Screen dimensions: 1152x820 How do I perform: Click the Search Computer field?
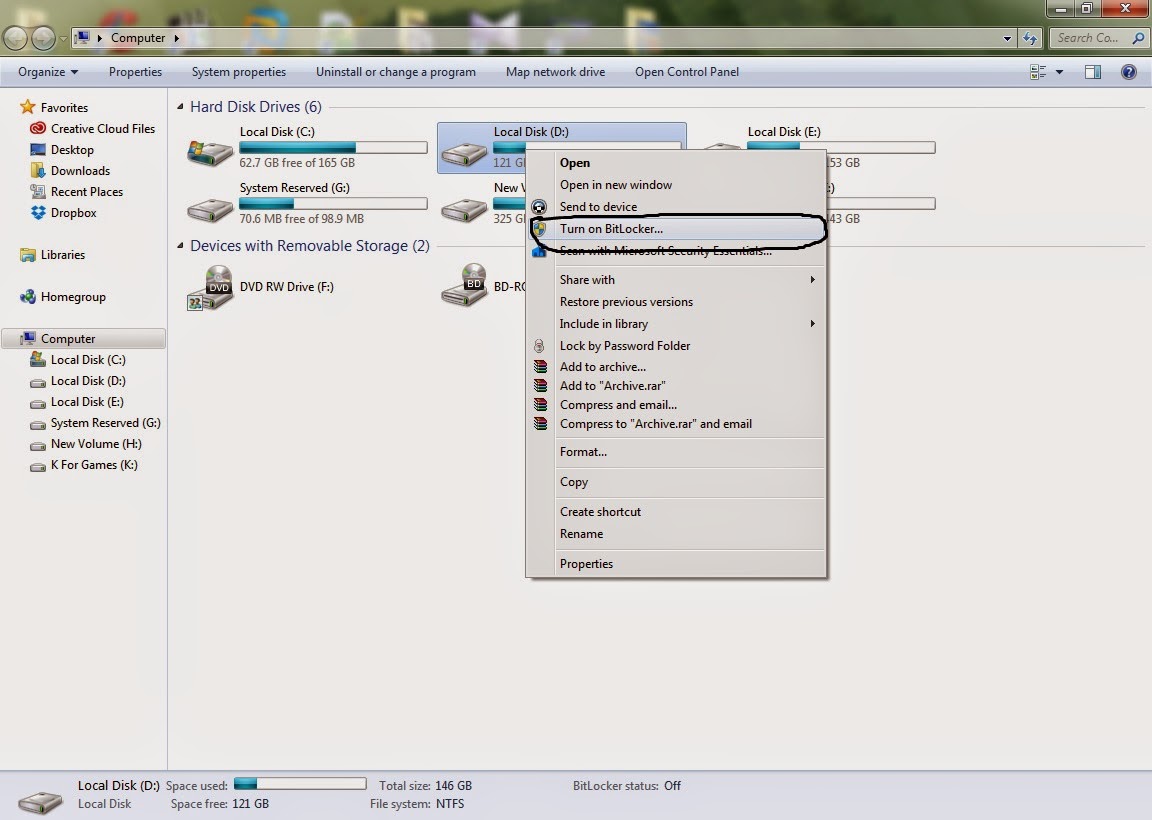click(1097, 38)
